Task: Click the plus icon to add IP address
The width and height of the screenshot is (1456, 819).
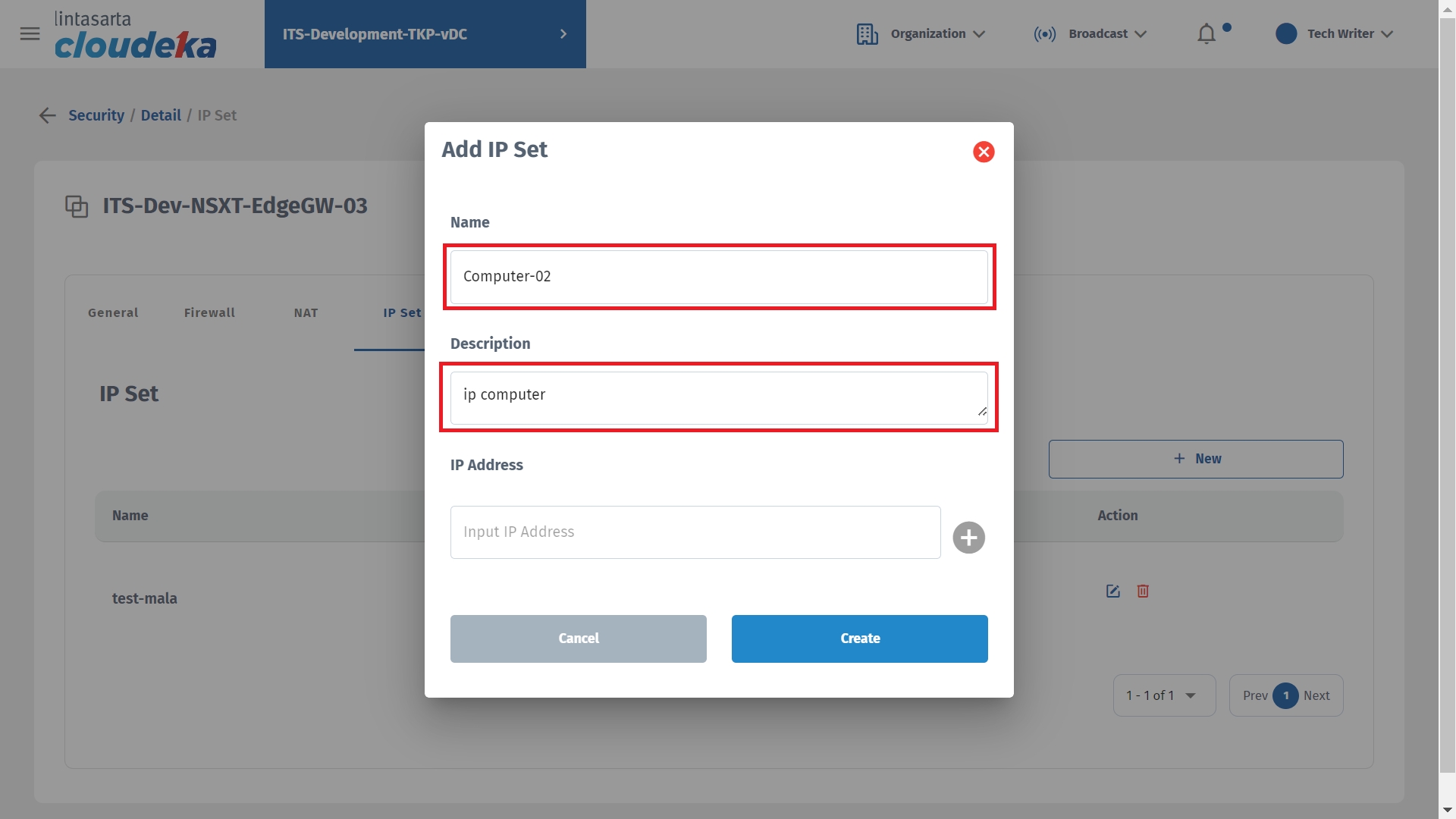Action: 968,538
